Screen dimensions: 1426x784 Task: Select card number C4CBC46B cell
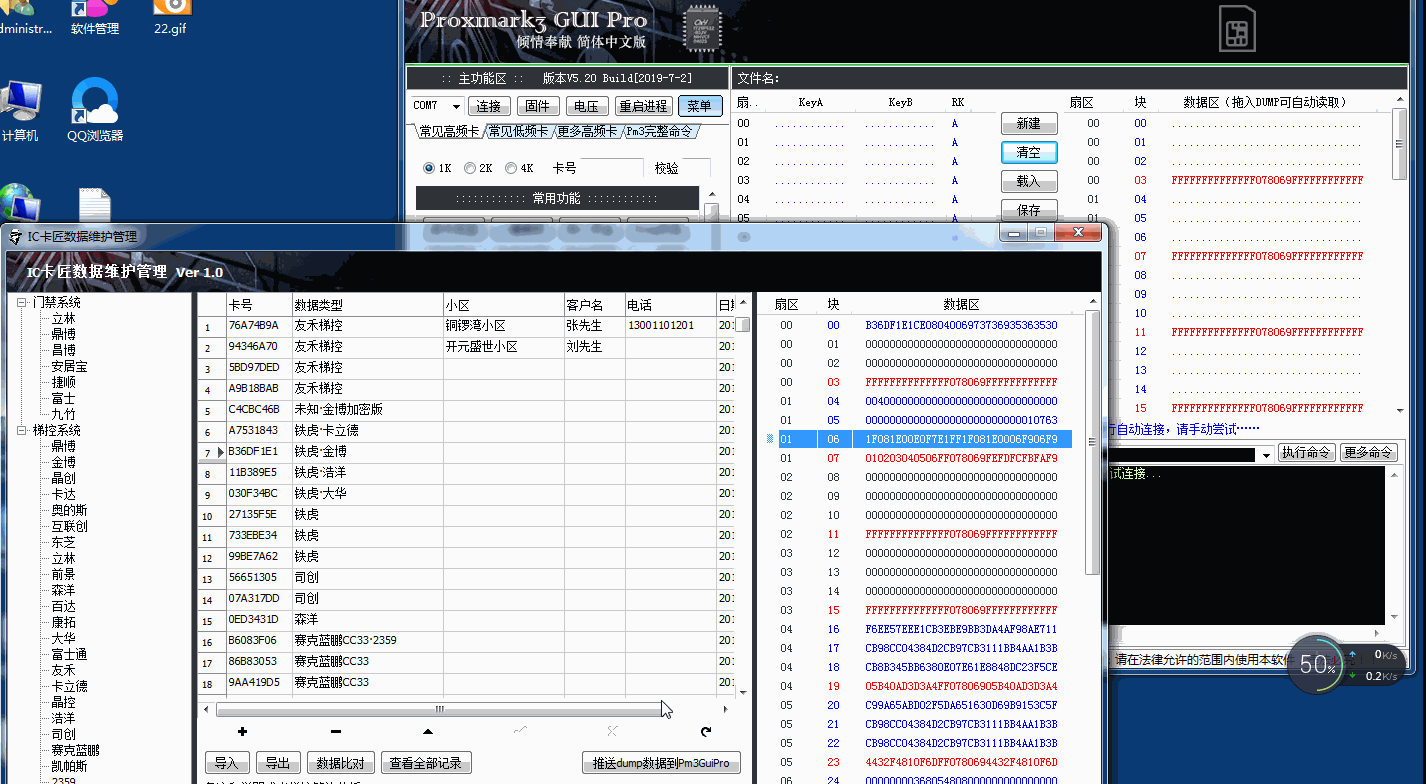click(x=258, y=410)
